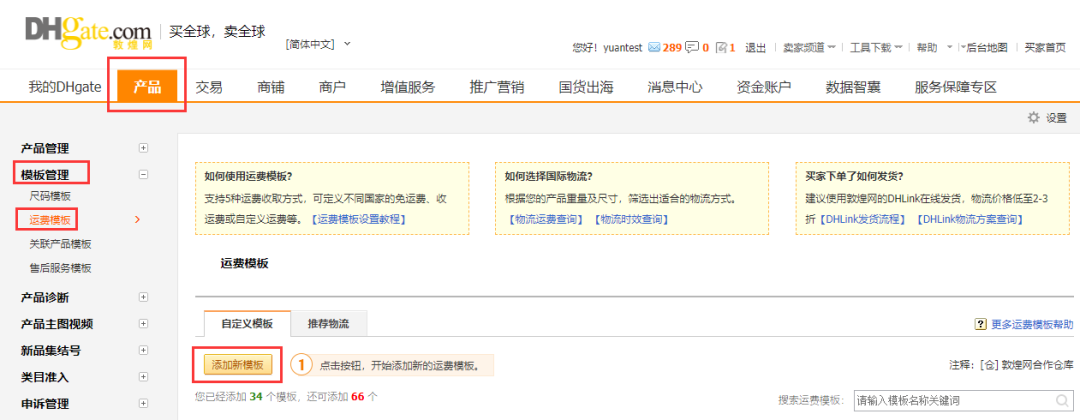Open the 服务保障专区 navigation tab
This screenshot has height=420, width=1080.
coord(956,87)
